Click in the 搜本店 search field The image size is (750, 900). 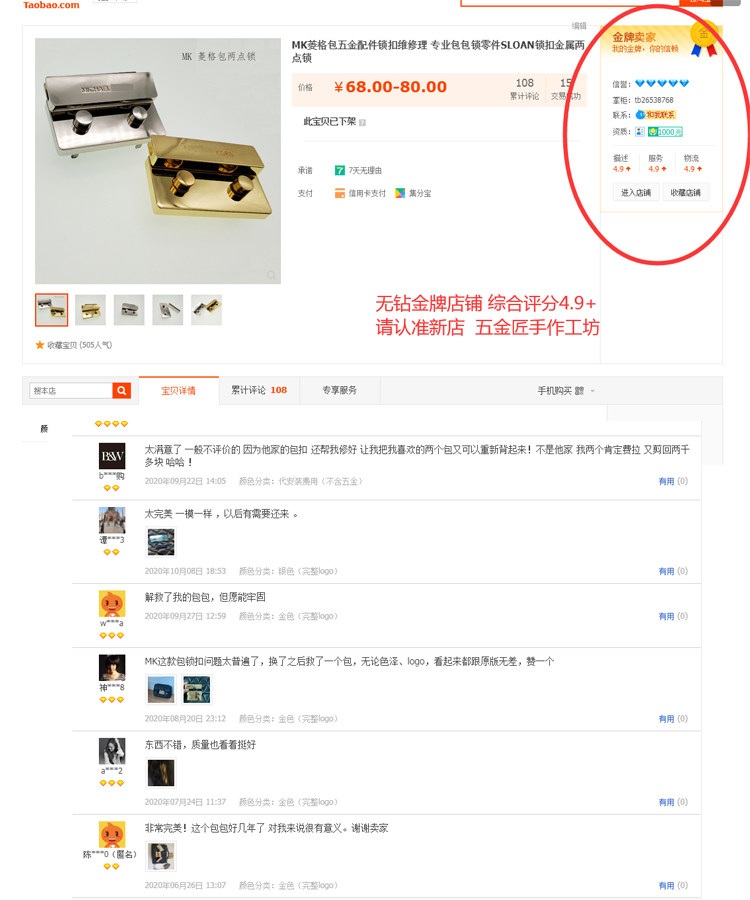[71, 390]
